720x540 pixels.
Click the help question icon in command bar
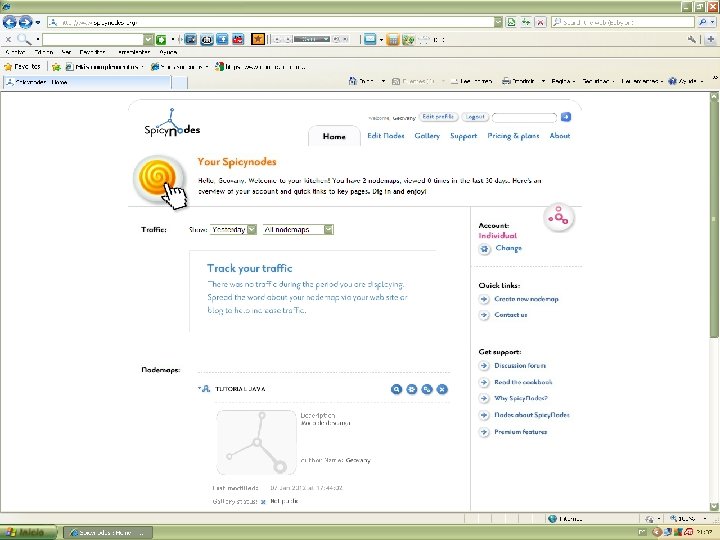pyautogui.click(x=672, y=81)
